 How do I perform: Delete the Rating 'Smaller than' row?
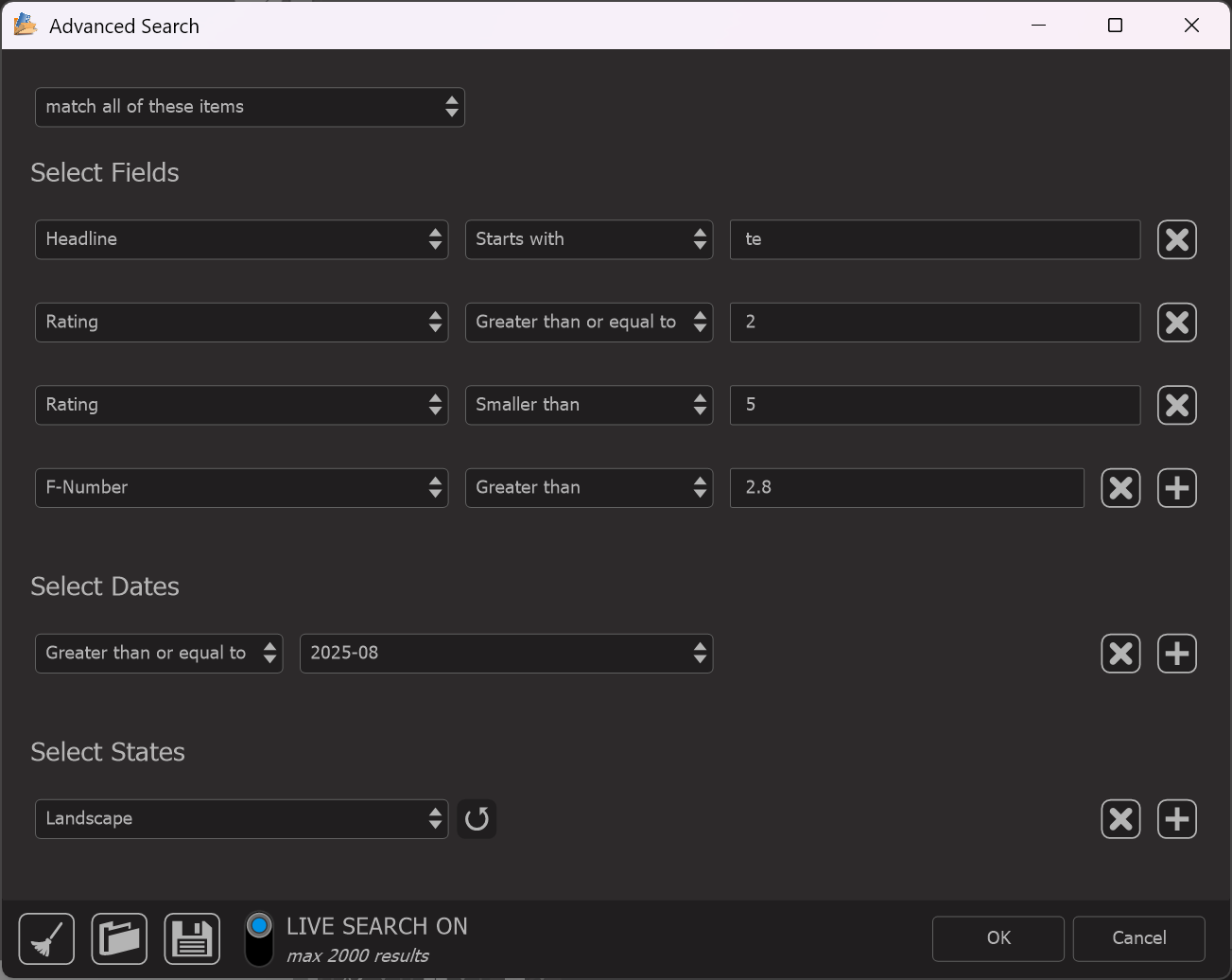[x=1177, y=405]
